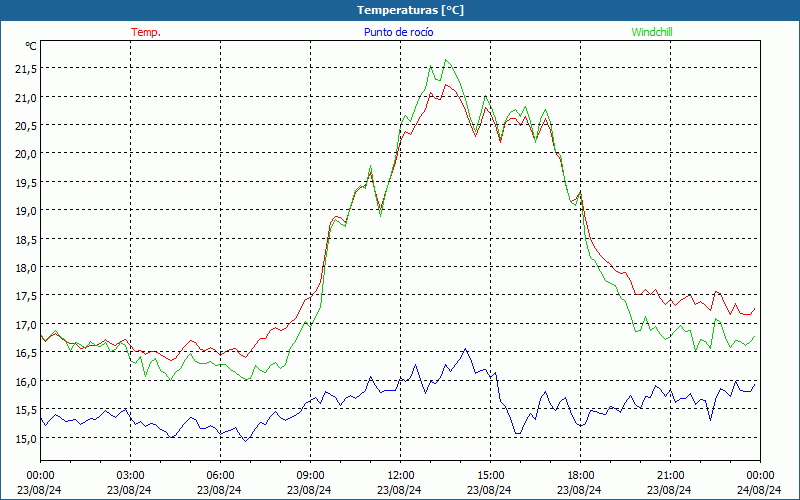Click the 12:00 time axis label
Image resolution: width=800 pixels, height=500 pixels.
(401, 476)
